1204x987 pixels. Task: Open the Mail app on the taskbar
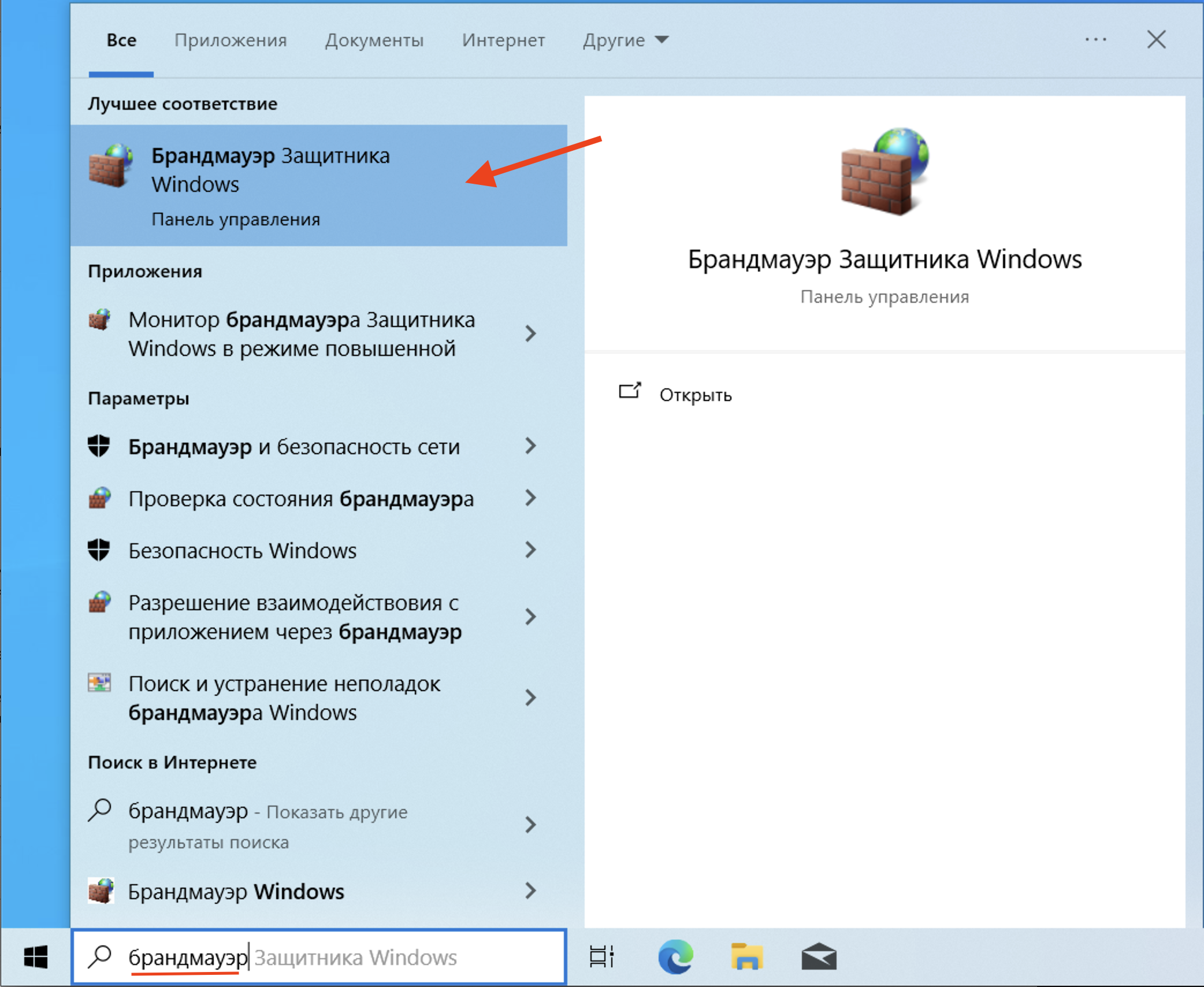click(x=819, y=956)
